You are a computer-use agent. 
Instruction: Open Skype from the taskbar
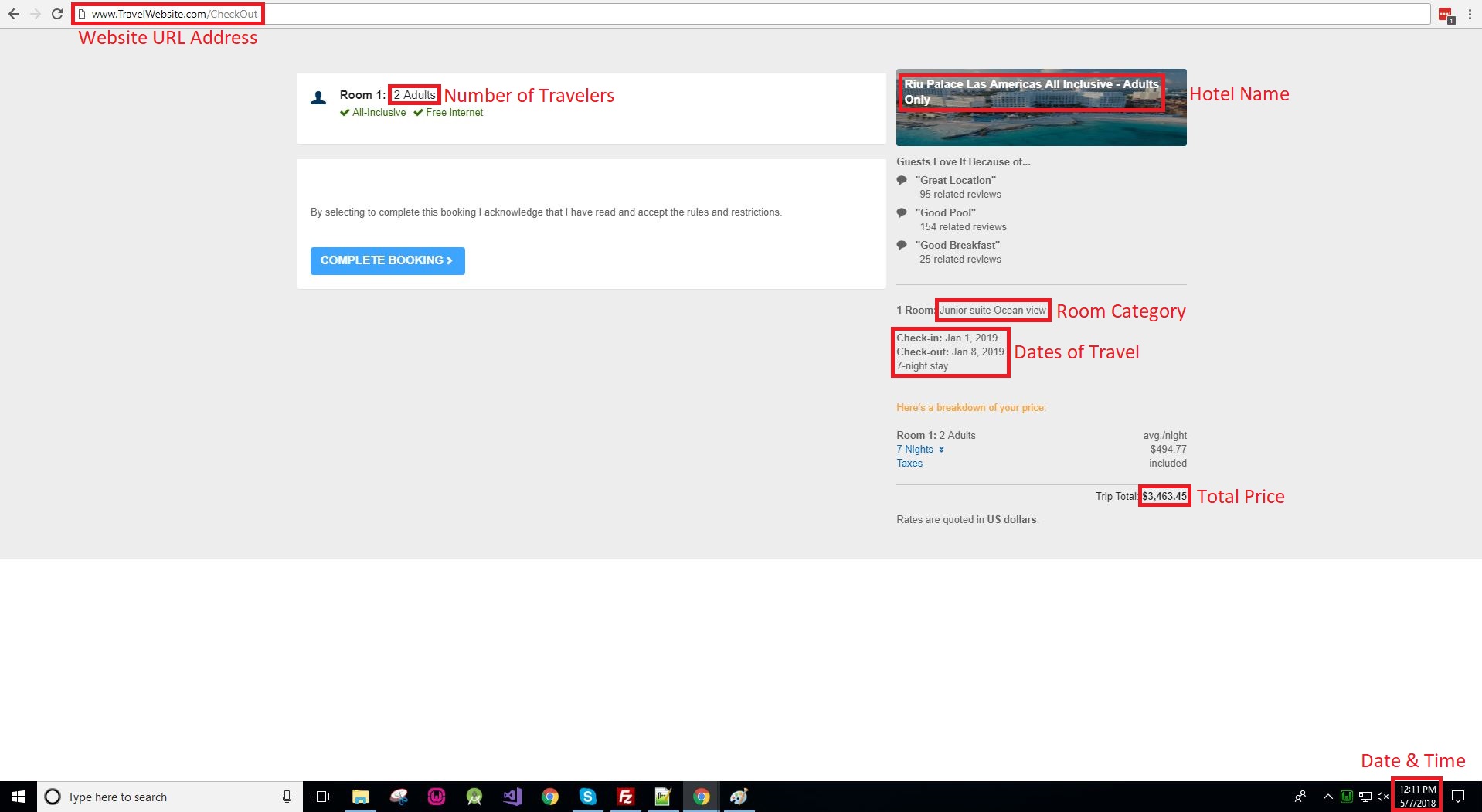[x=587, y=797]
